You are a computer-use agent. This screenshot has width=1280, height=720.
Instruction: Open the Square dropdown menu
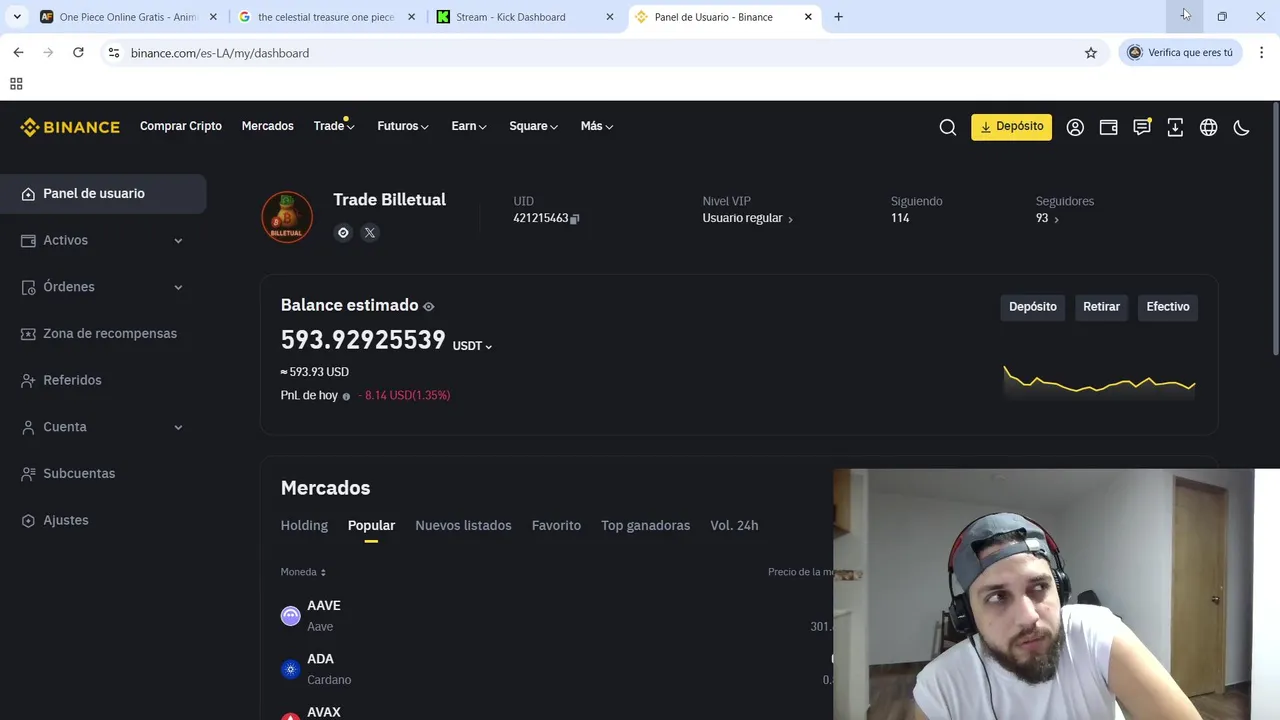click(x=533, y=126)
